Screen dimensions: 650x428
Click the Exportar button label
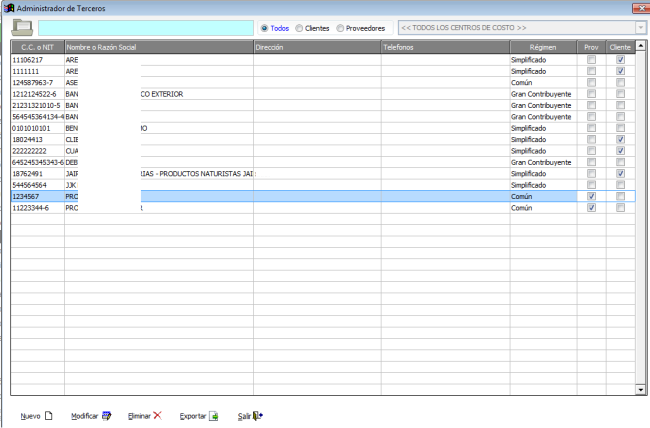tap(193, 416)
